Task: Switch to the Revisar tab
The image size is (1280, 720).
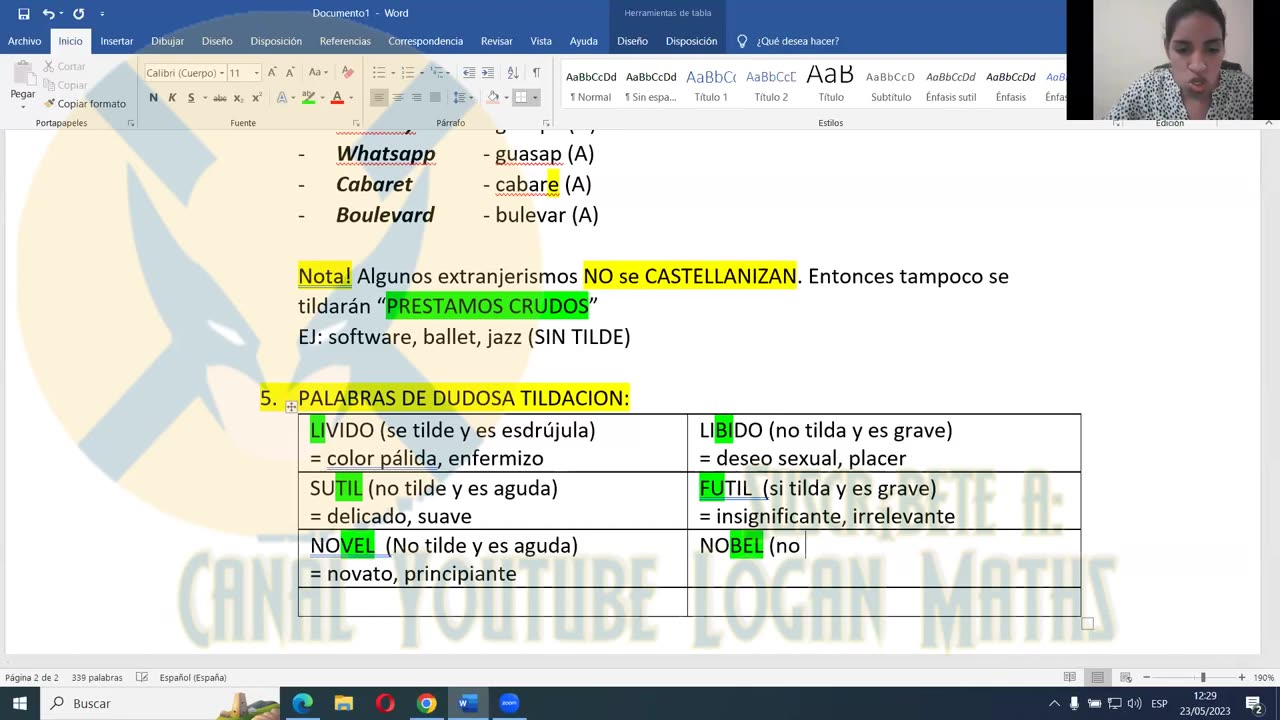Action: click(x=497, y=41)
